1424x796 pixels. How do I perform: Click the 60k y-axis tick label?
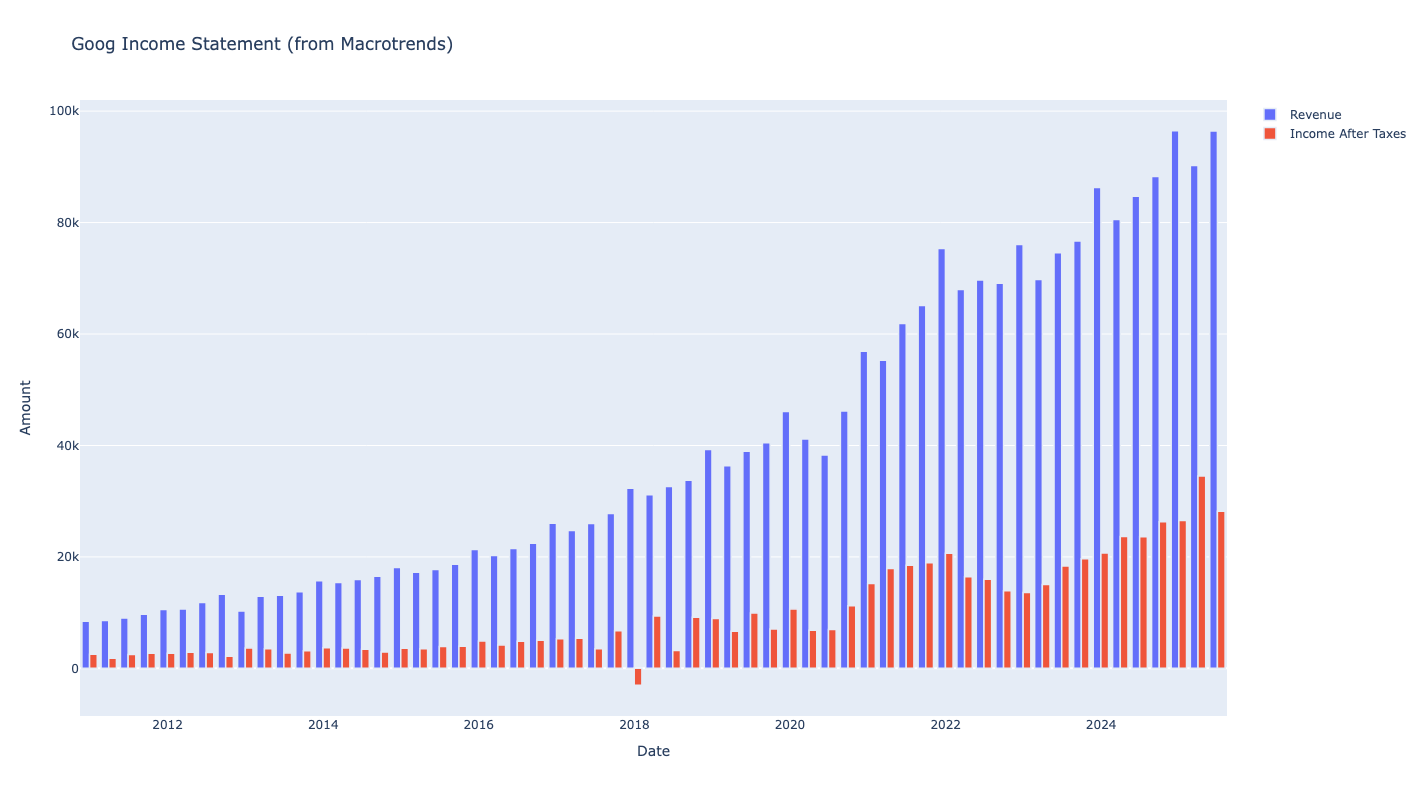66,334
